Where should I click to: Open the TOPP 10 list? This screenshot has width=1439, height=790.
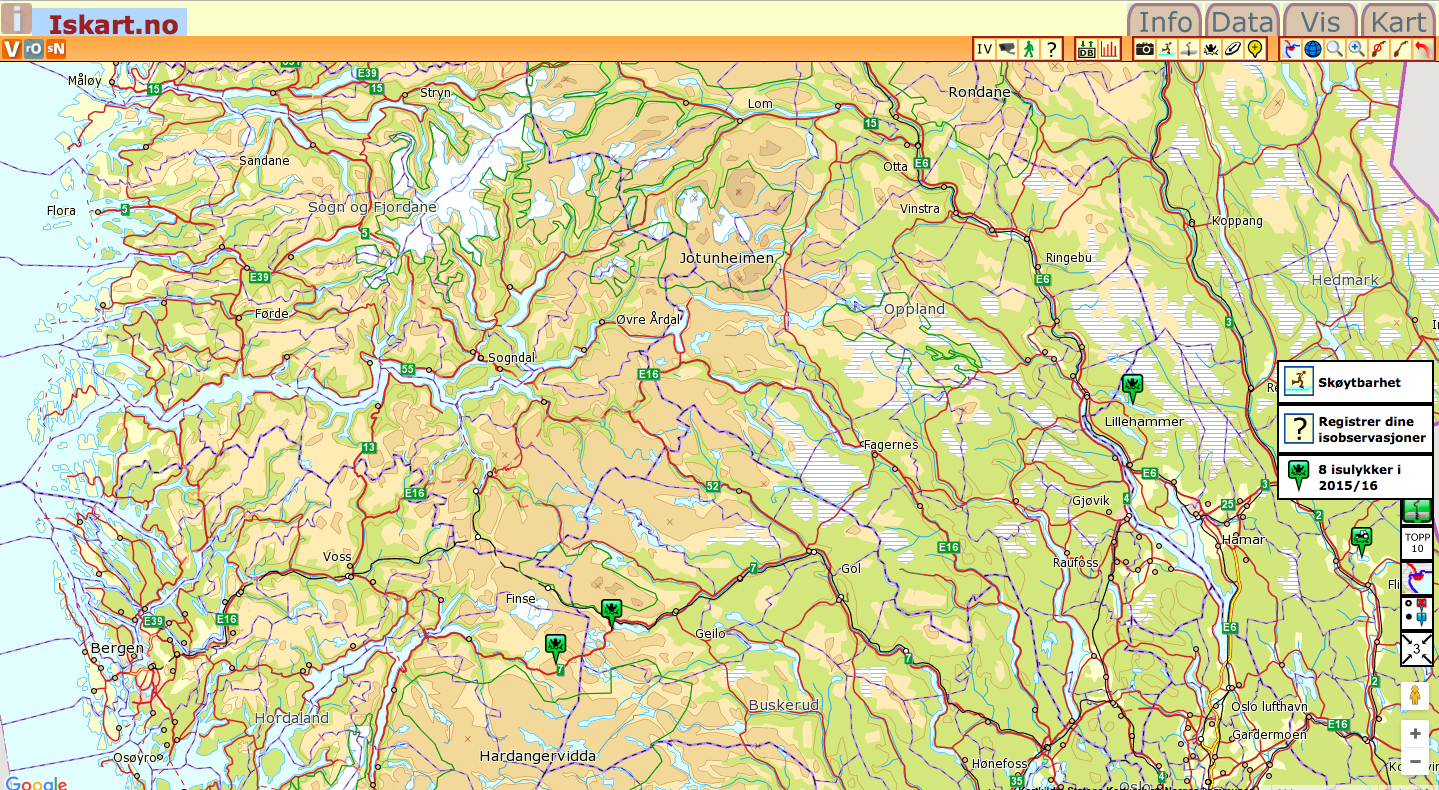point(1416,543)
